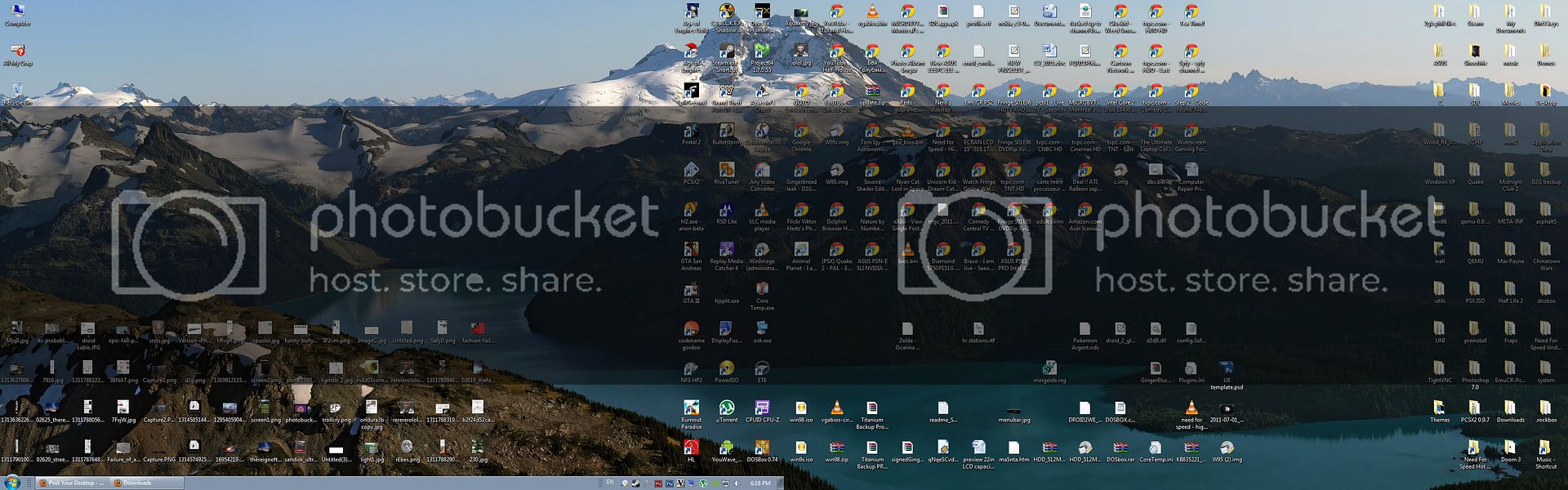This screenshot has width=1568, height=490.
Task: Open the Computer desktop icon
Action: (x=17, y=12)
